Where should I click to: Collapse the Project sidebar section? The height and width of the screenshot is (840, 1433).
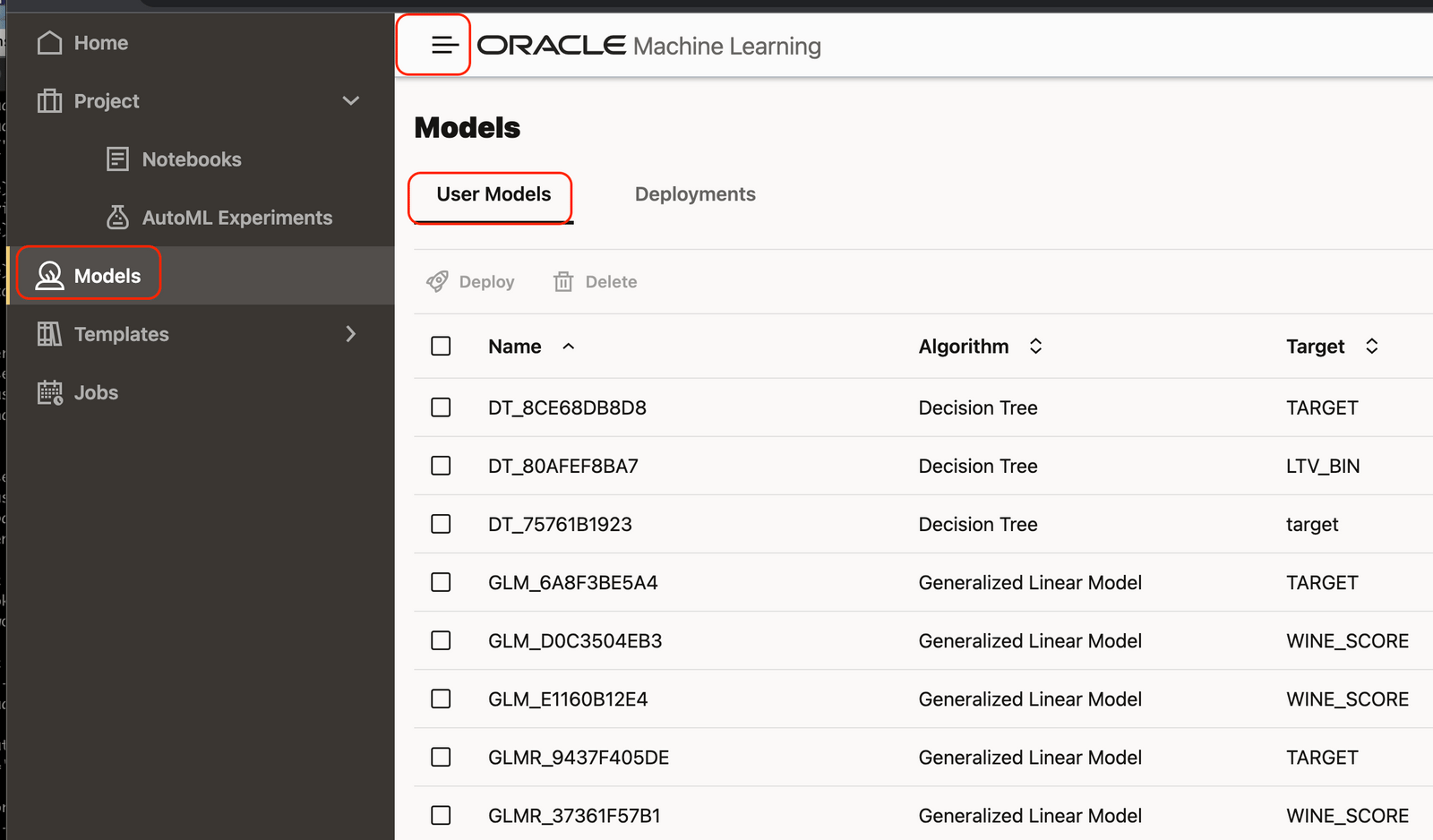coord(351,100)
